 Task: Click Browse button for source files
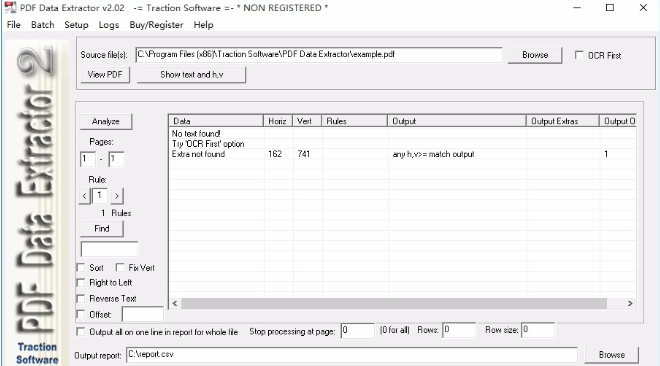[x=535, y=55]
